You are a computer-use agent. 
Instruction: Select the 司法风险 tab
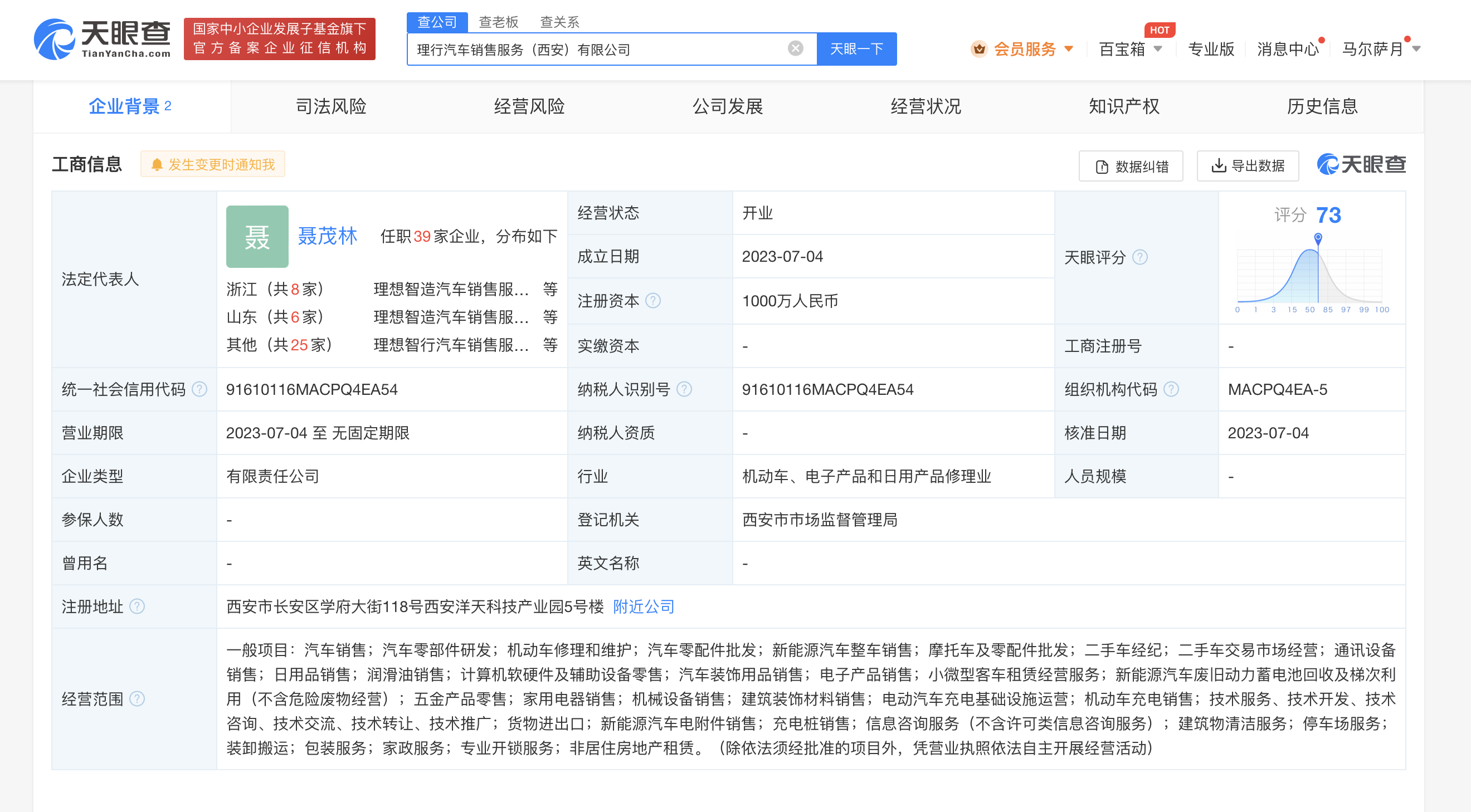[330, 106]
